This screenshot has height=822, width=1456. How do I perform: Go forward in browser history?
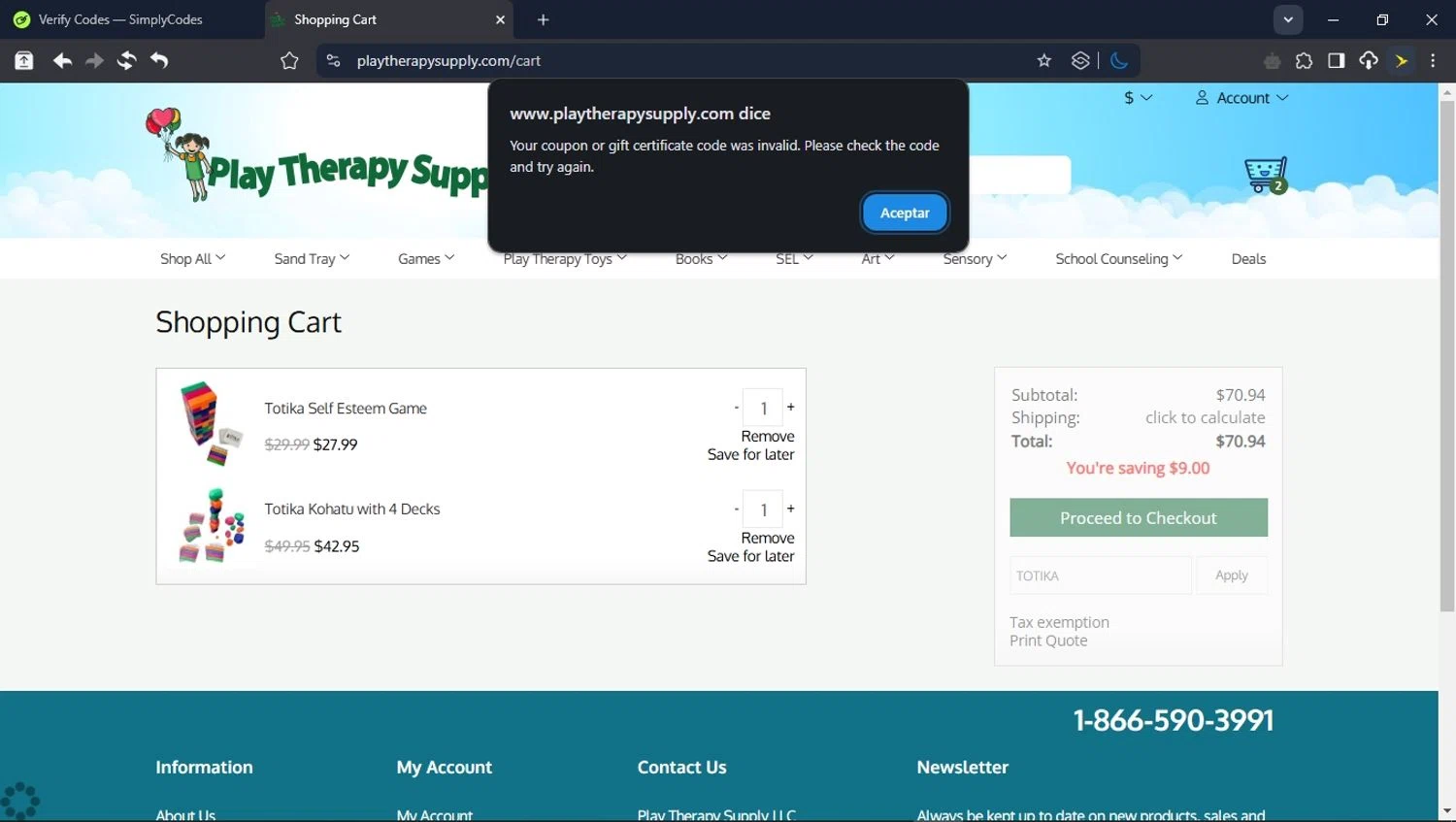(94, 60)
